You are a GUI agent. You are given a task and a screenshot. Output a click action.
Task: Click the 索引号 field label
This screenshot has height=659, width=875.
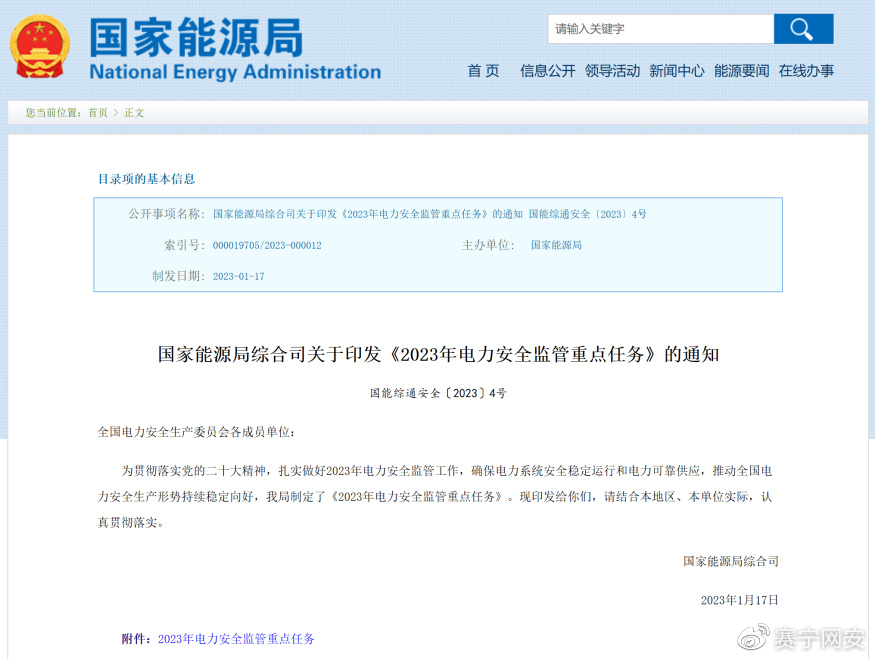pyautogui.click(x=184, y=245)
